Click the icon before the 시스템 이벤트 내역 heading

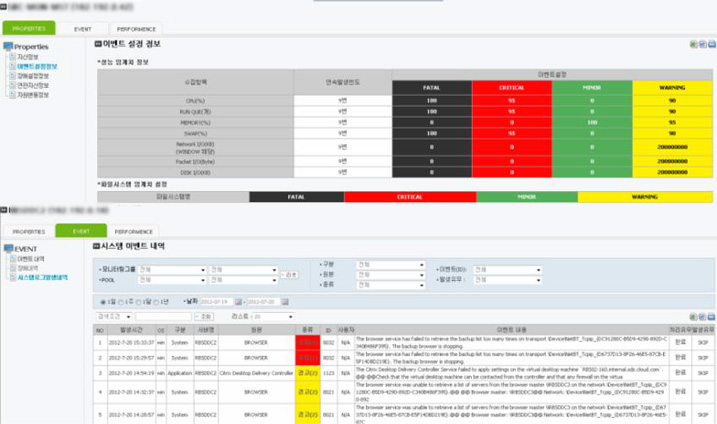tap(96, 246)
